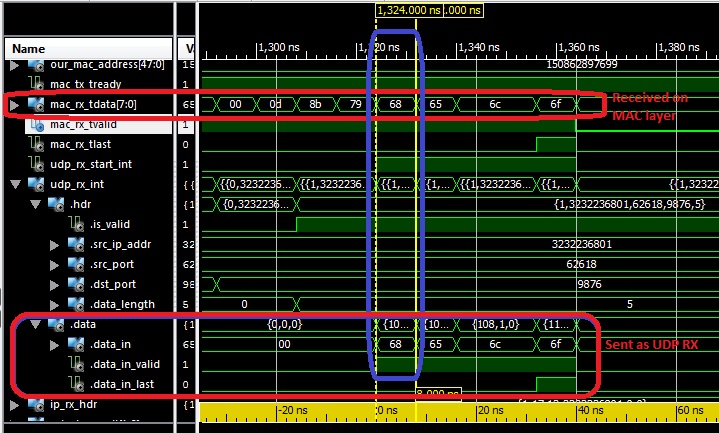Click the yellow 1,324.000 ns cursor label
The width and height of the screenshot is (719, 433).
407,9
